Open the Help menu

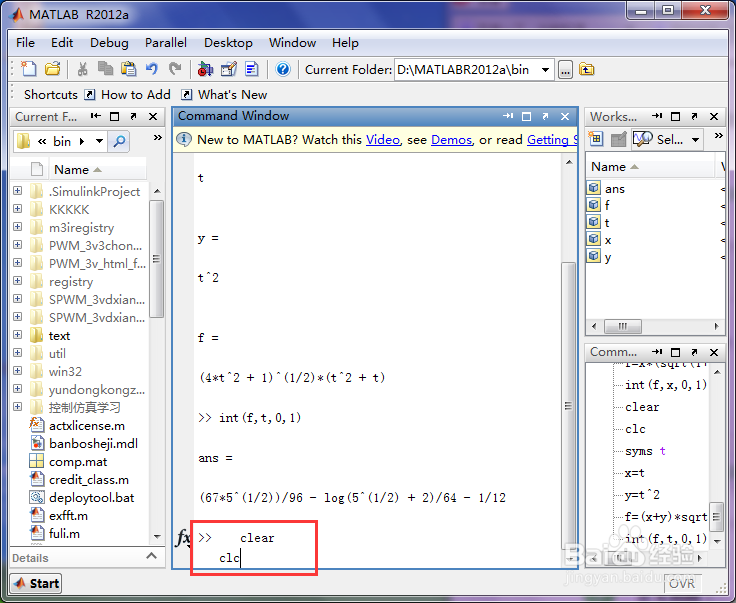coord(345,43)
